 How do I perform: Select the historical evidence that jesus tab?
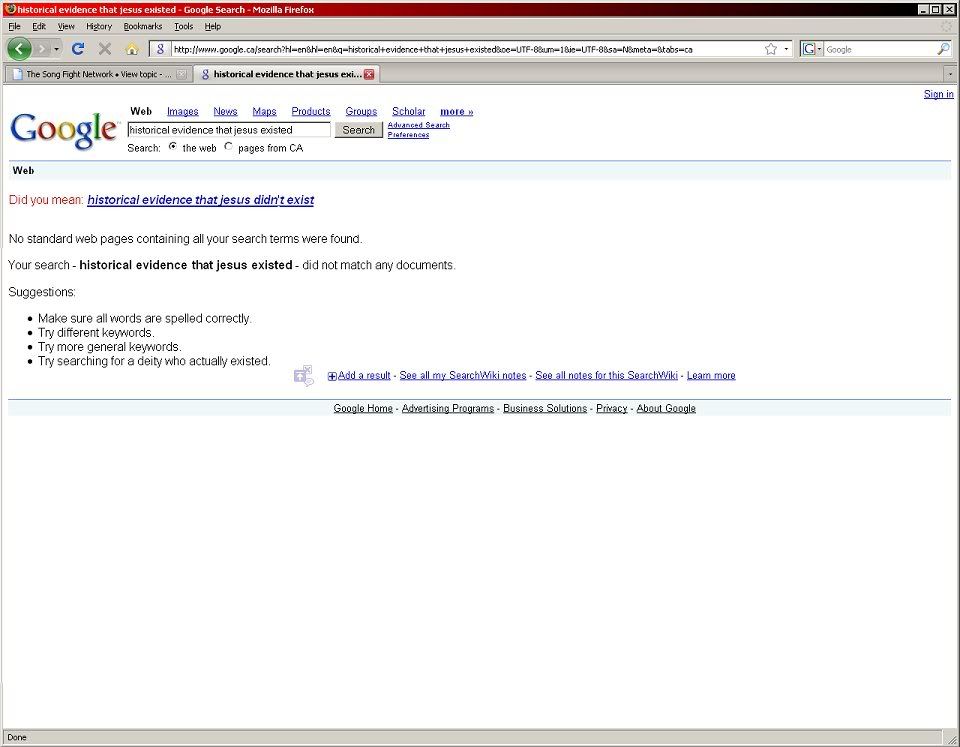click(x=287, y=74)
